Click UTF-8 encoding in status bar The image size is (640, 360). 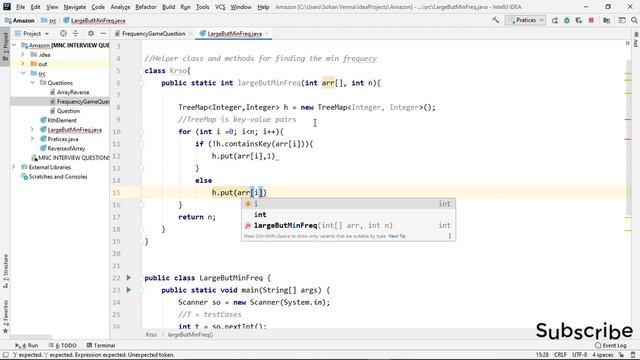pos(580,355)
